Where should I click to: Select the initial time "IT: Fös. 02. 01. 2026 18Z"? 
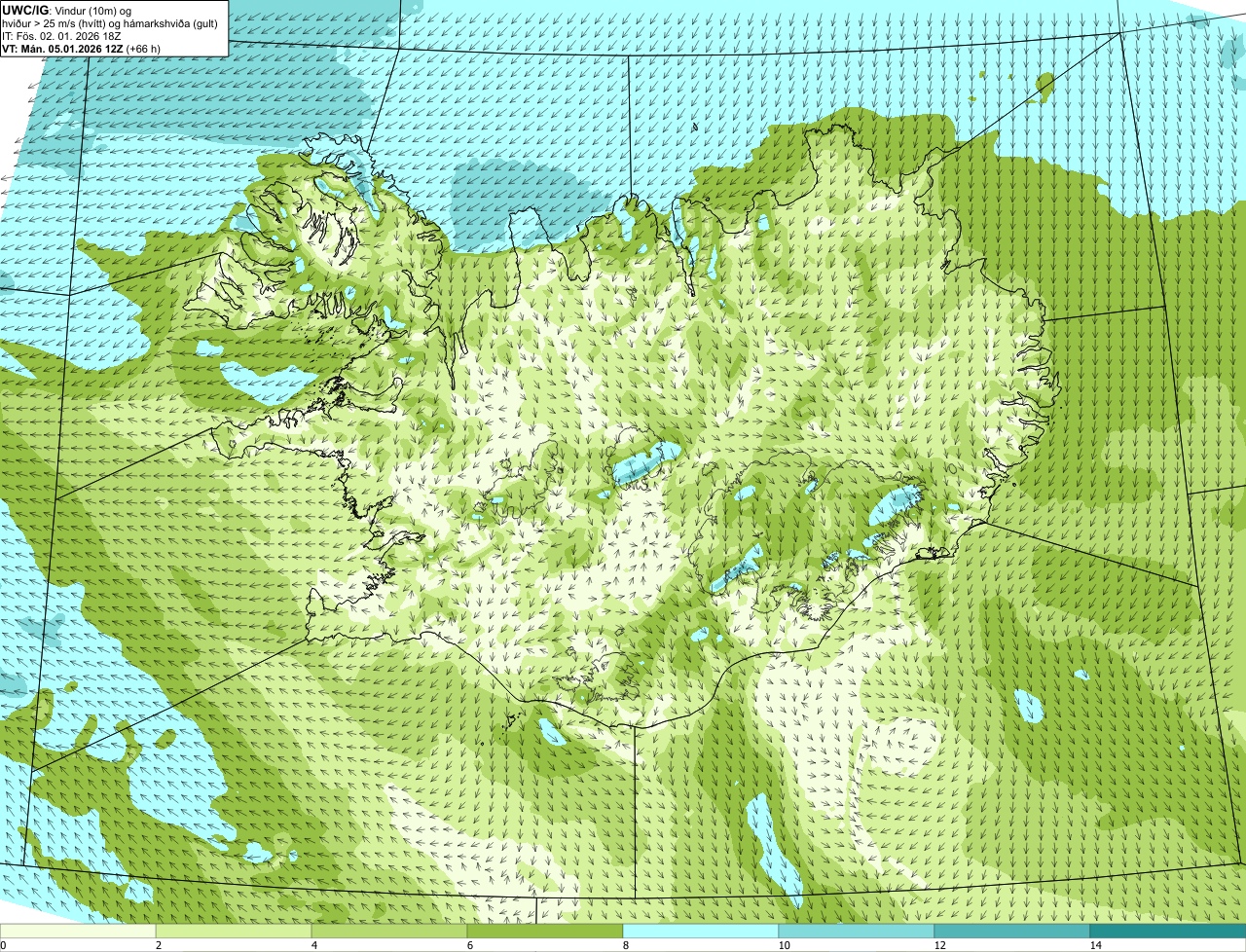point(62,36)
